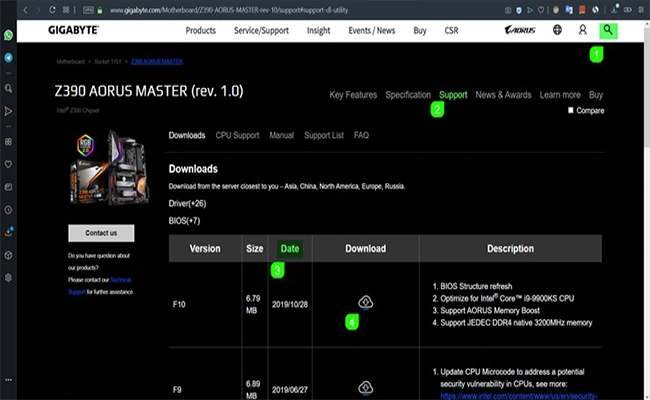Click the motherboard product image

(110, 168)
